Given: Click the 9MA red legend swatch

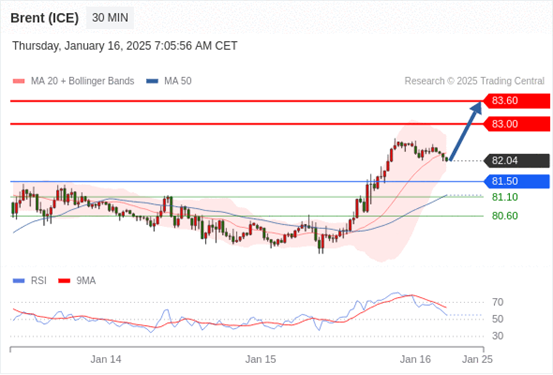Looking at the screenshot, I should point(64,281).
